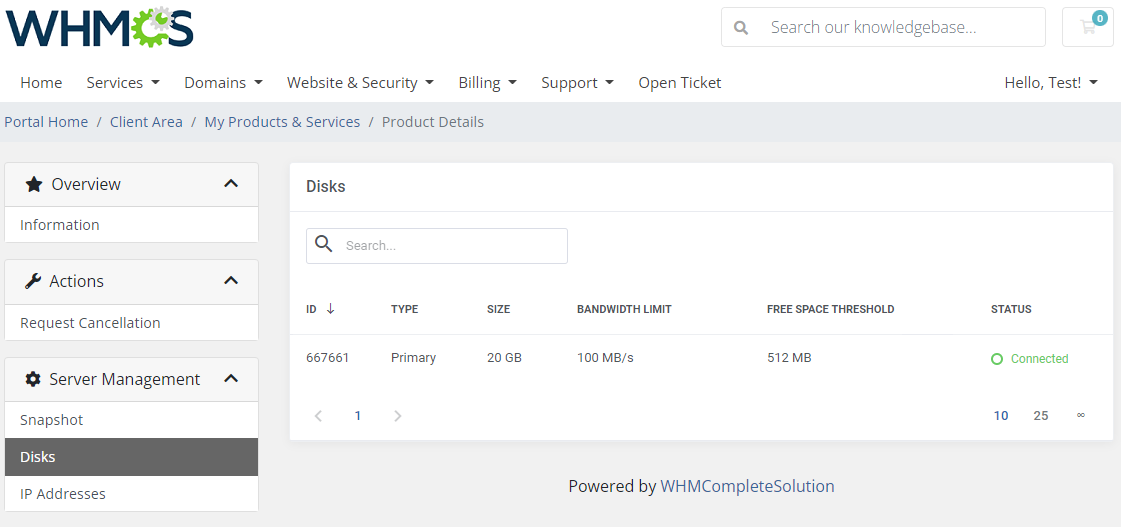Click the WHMCS logo
This screenshot has height=527, width=1121.
[x=99, y=27]
